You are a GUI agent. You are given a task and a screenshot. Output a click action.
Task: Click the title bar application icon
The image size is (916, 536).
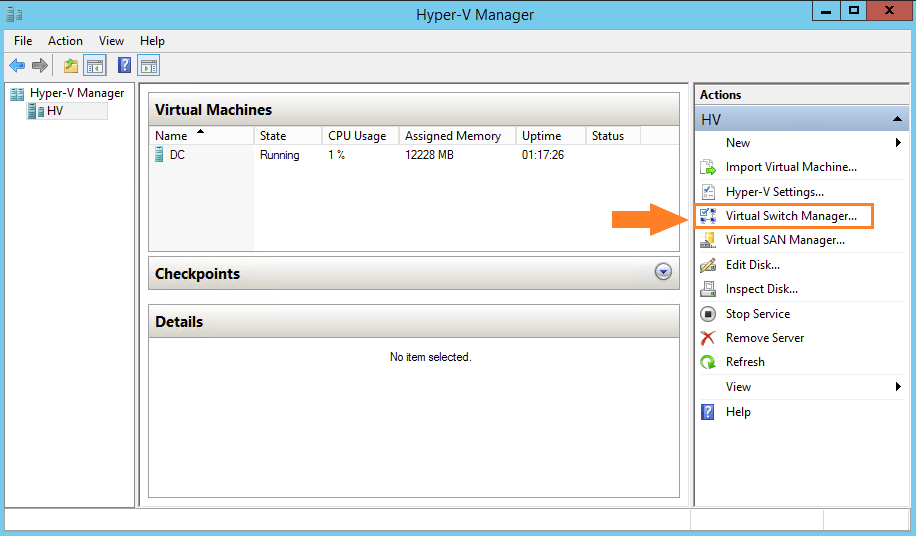pyautogui.click(x=14, y=14)
